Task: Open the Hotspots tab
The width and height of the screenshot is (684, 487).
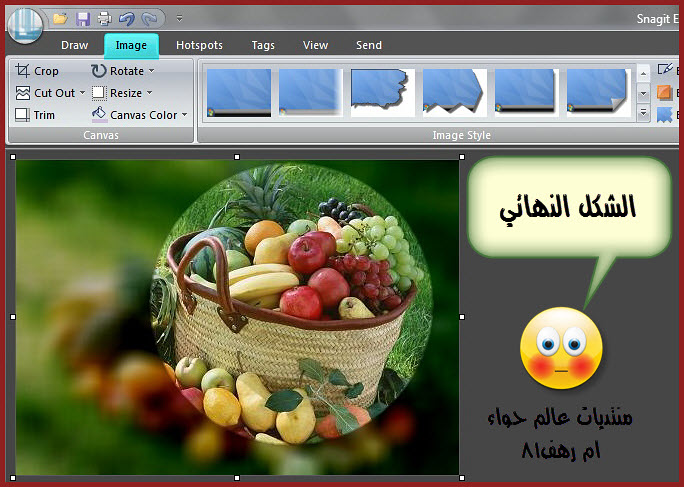Action: click(199, 45)
